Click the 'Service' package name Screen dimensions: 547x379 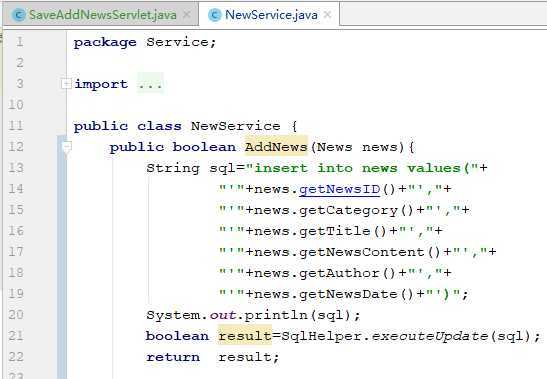pos(177,42)
